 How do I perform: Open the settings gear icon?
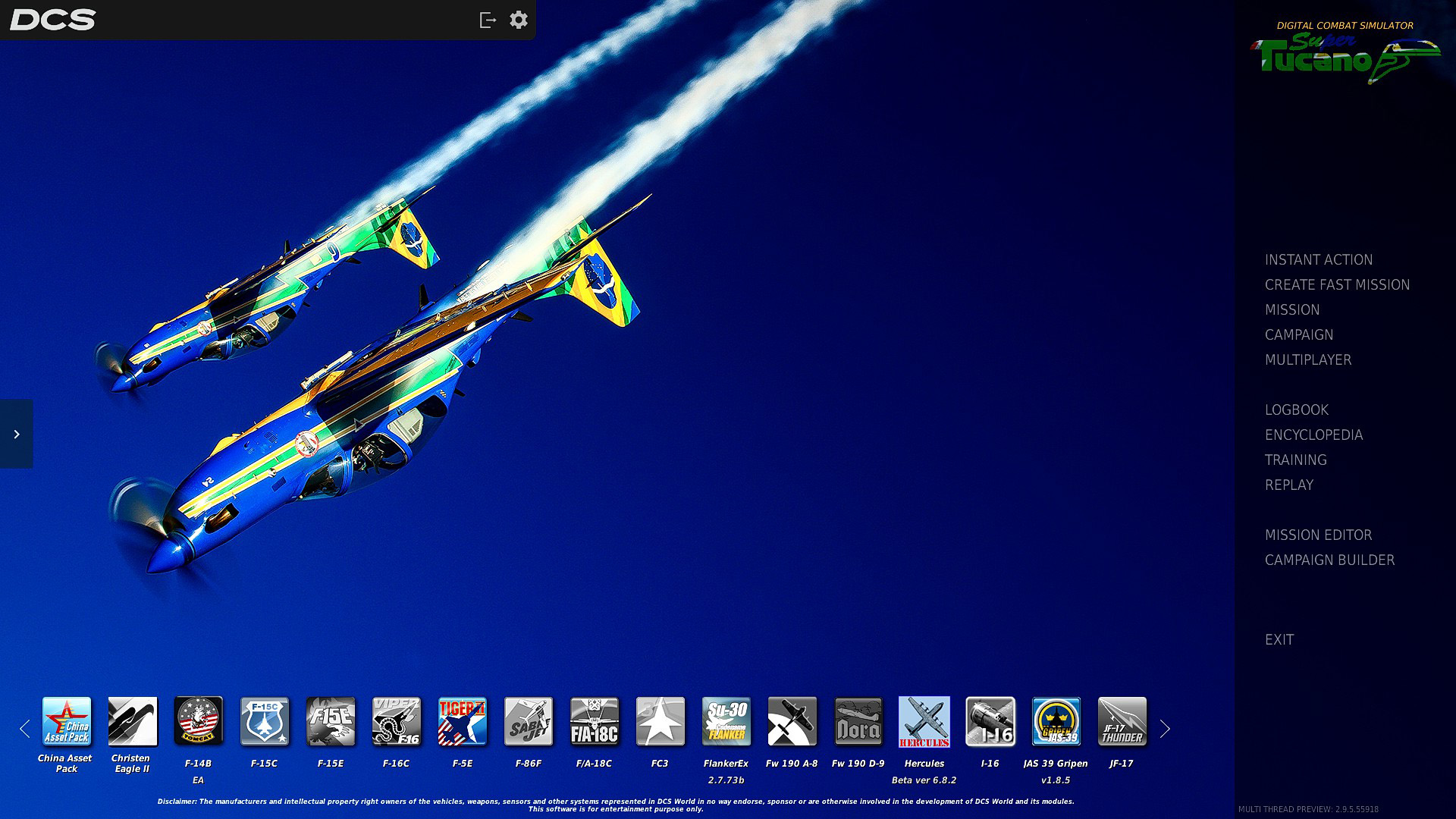click(x=518, y=20)
